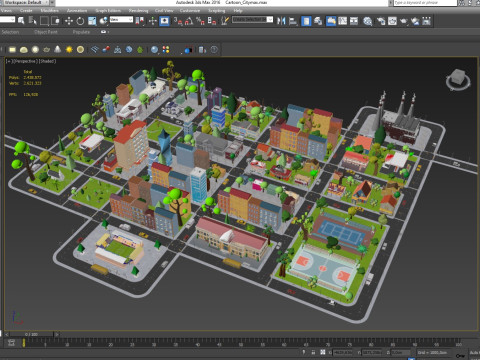
Task: Open the selection filter dropdown
Action: point(7,20)
